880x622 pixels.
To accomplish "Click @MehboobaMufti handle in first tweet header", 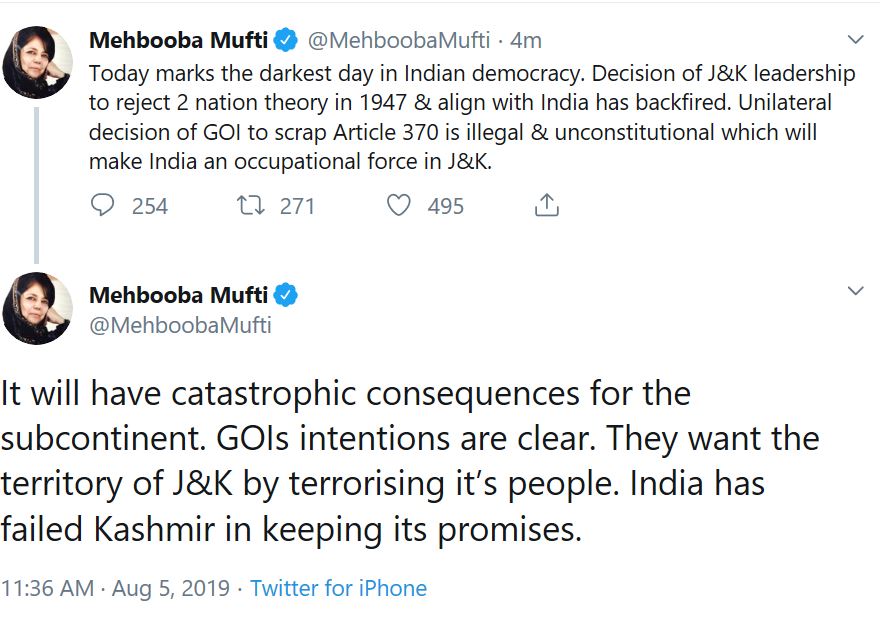I will (398, 41).
